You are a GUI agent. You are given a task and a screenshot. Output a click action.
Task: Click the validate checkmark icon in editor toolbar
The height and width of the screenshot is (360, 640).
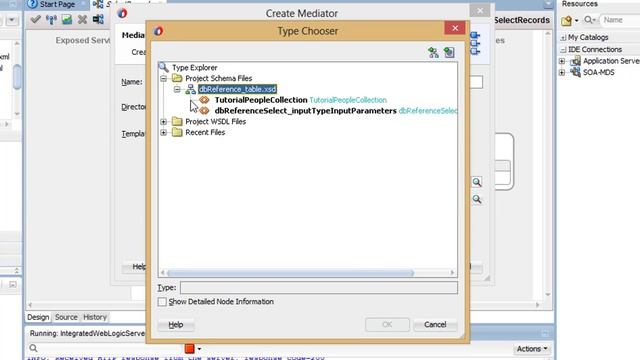coord(36,19)
